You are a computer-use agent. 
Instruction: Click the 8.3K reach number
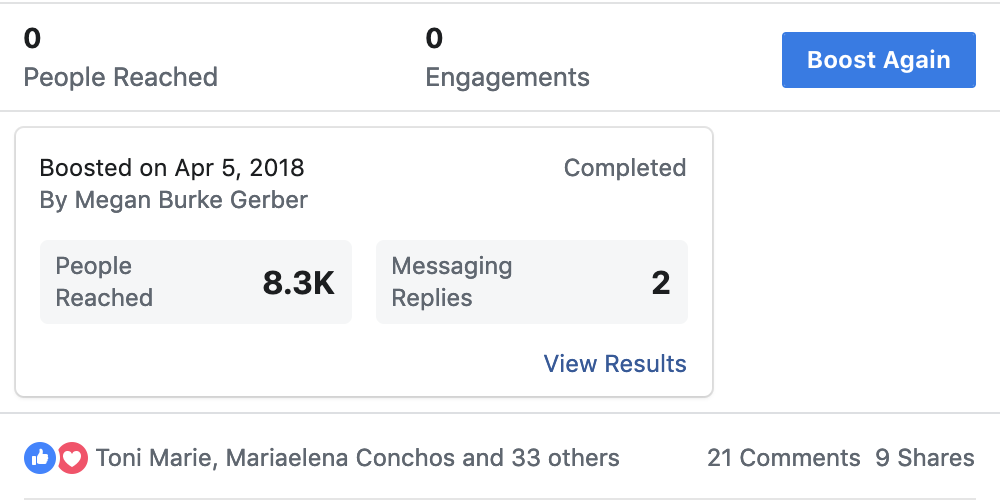click(x=298, y=283)
